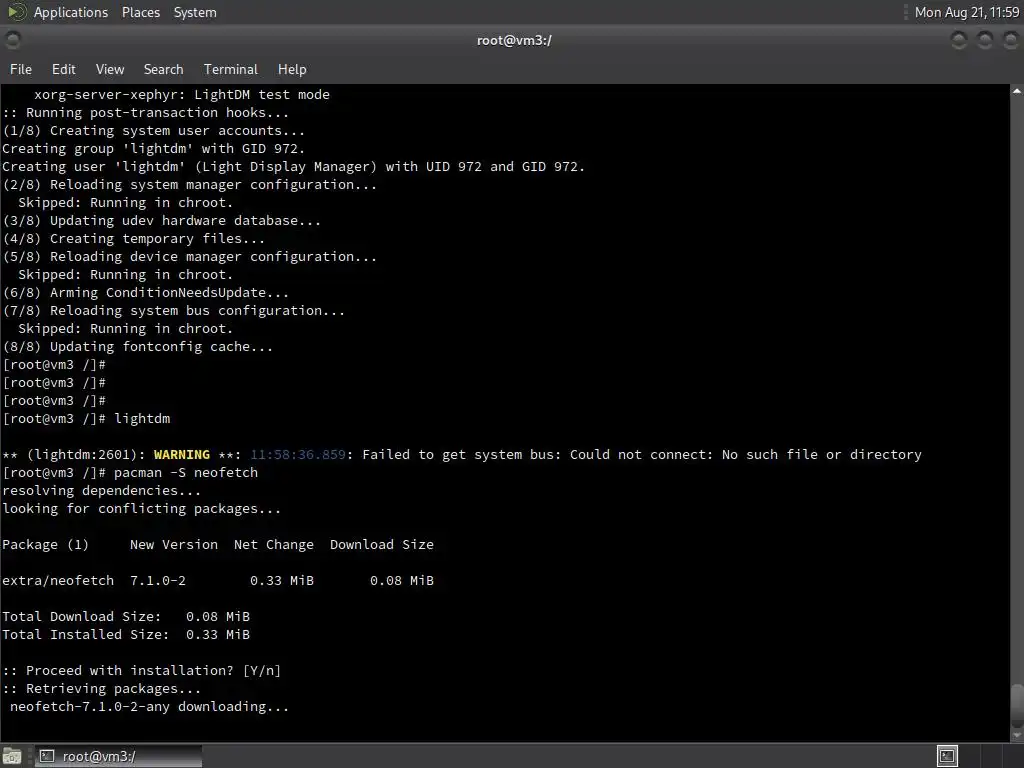Click the timestamp 11:58:36.859
This screenshot has width=1024, height=768.
pos(298,455)
